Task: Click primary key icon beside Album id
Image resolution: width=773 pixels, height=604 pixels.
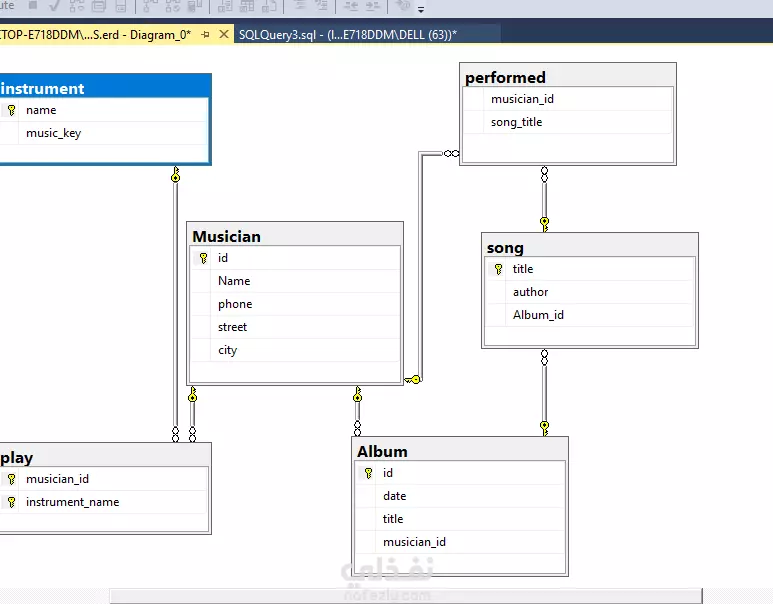Action: [x=368, y=473]
